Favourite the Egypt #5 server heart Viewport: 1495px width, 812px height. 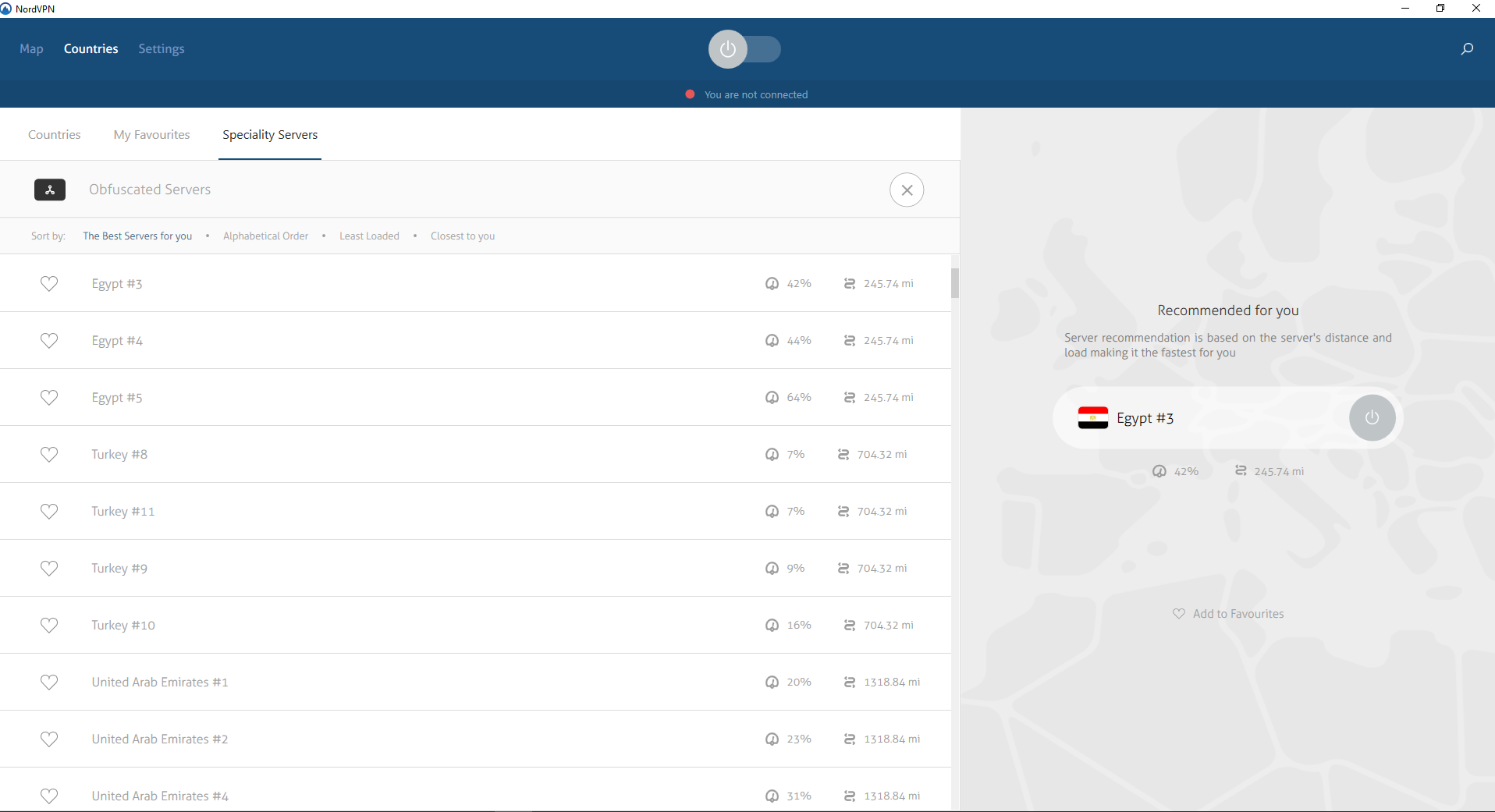coord(49,398)
